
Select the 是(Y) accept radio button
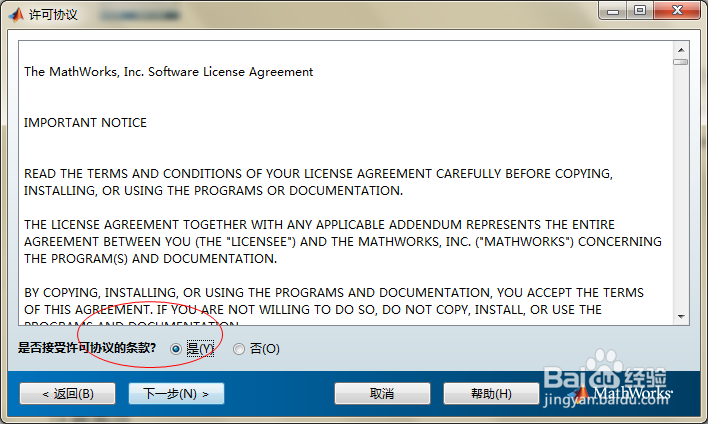pyautogui.click(x=176, y=349)
